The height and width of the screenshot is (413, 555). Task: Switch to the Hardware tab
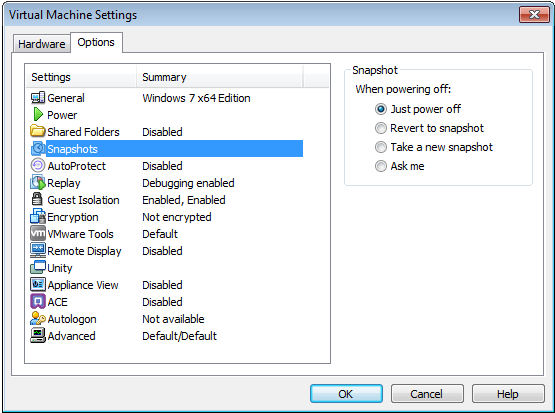point(42,44)
